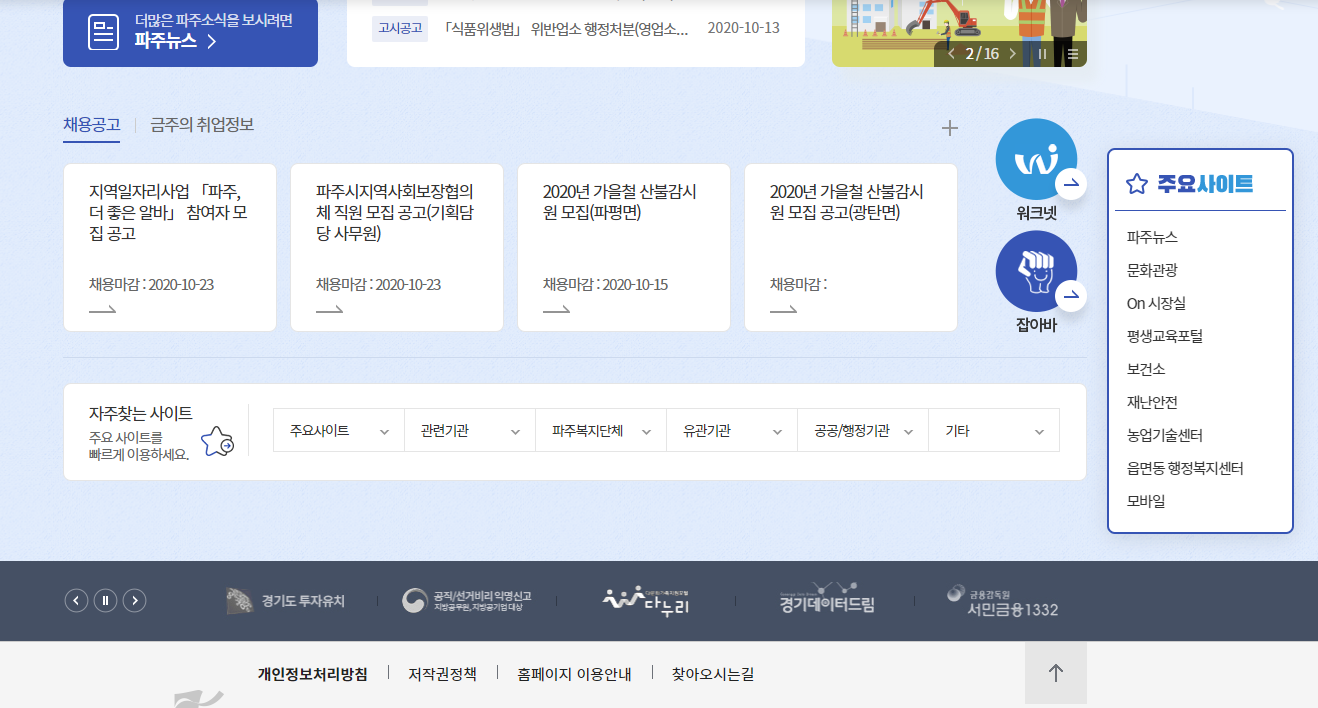Open 다누리 banner logo

646,600
